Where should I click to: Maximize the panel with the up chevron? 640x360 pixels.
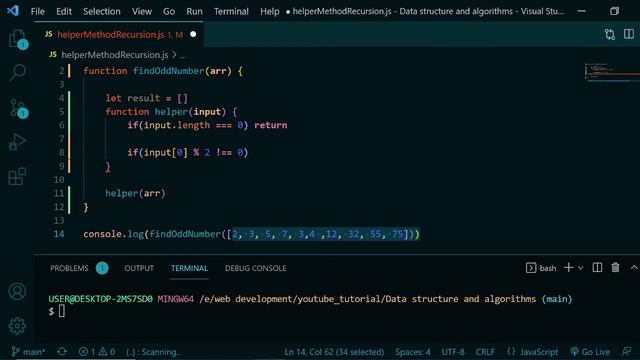[x=634, y=267]
